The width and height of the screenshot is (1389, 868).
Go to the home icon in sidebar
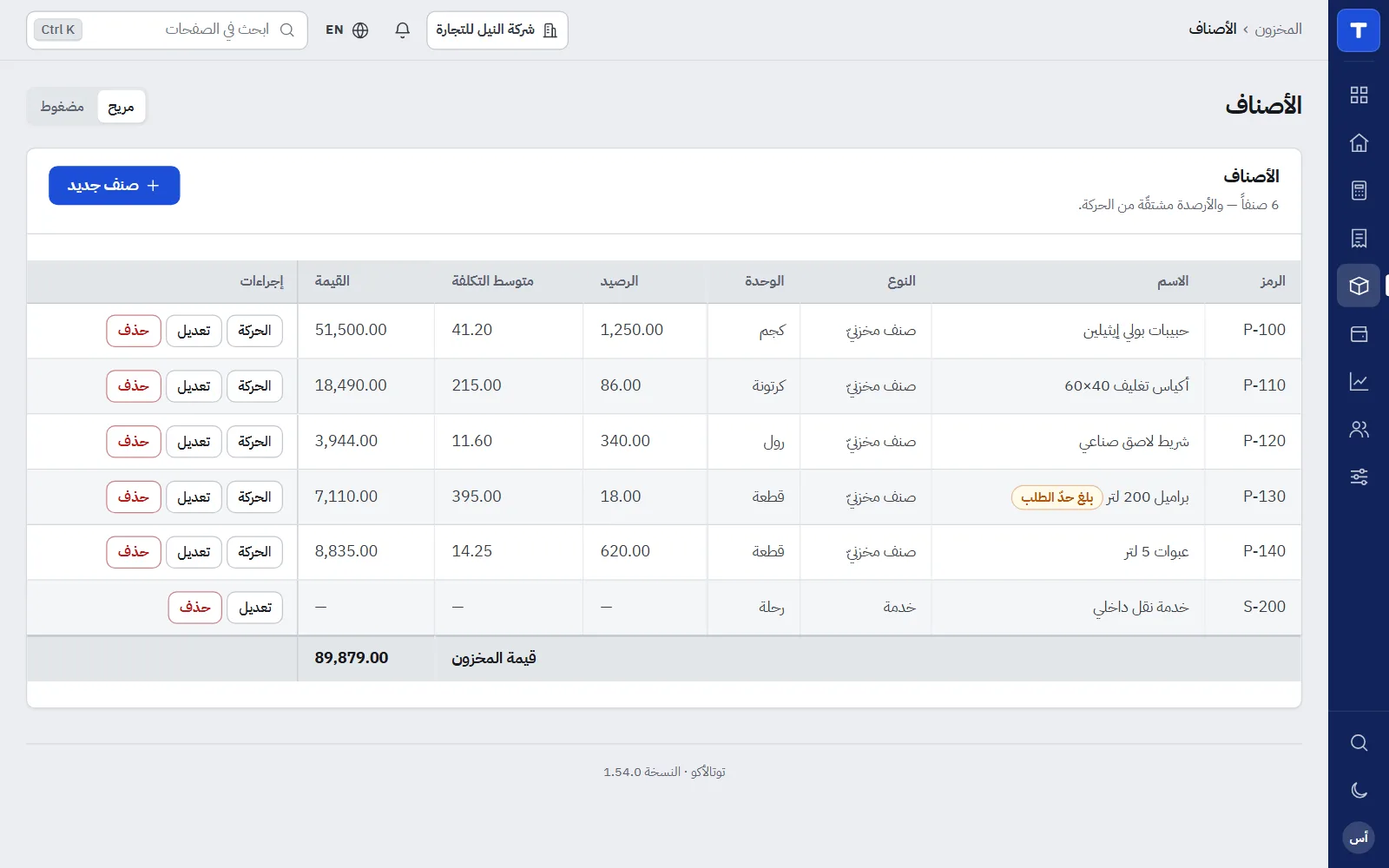tap(1359, 143)
